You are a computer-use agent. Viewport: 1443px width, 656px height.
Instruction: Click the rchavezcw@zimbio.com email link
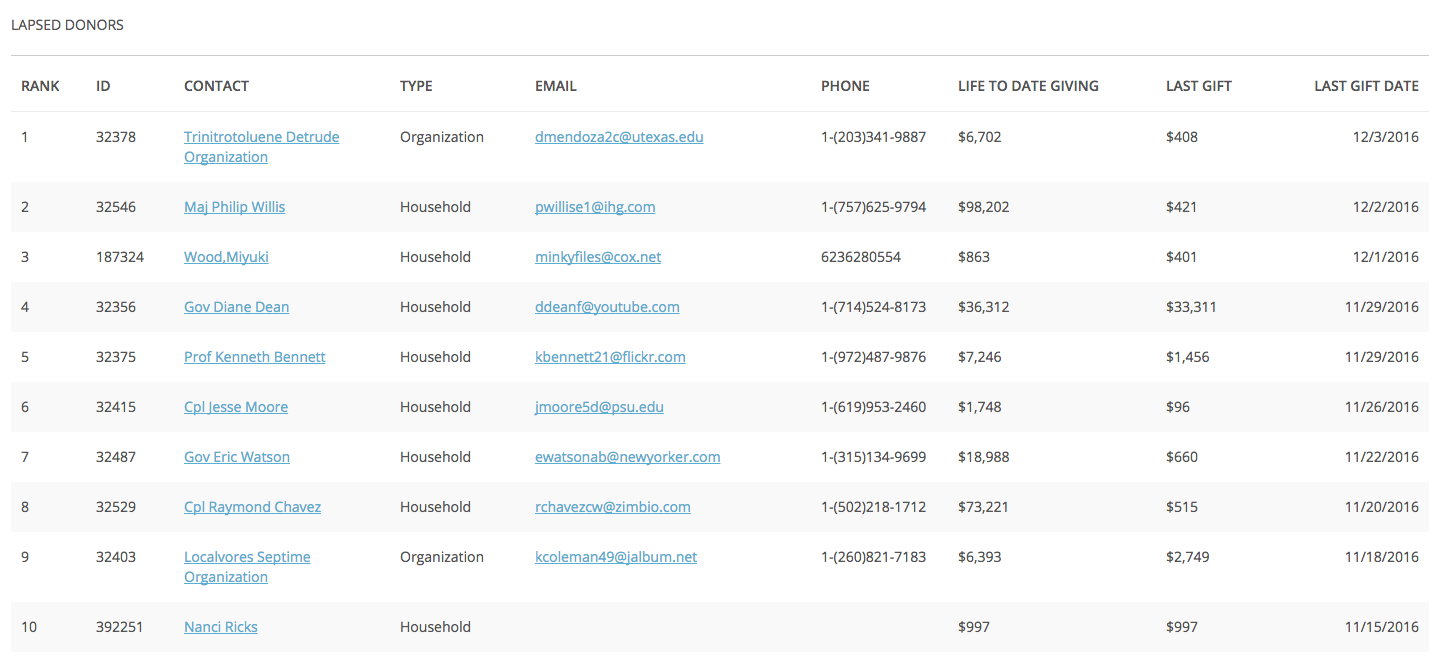[612, 507]
